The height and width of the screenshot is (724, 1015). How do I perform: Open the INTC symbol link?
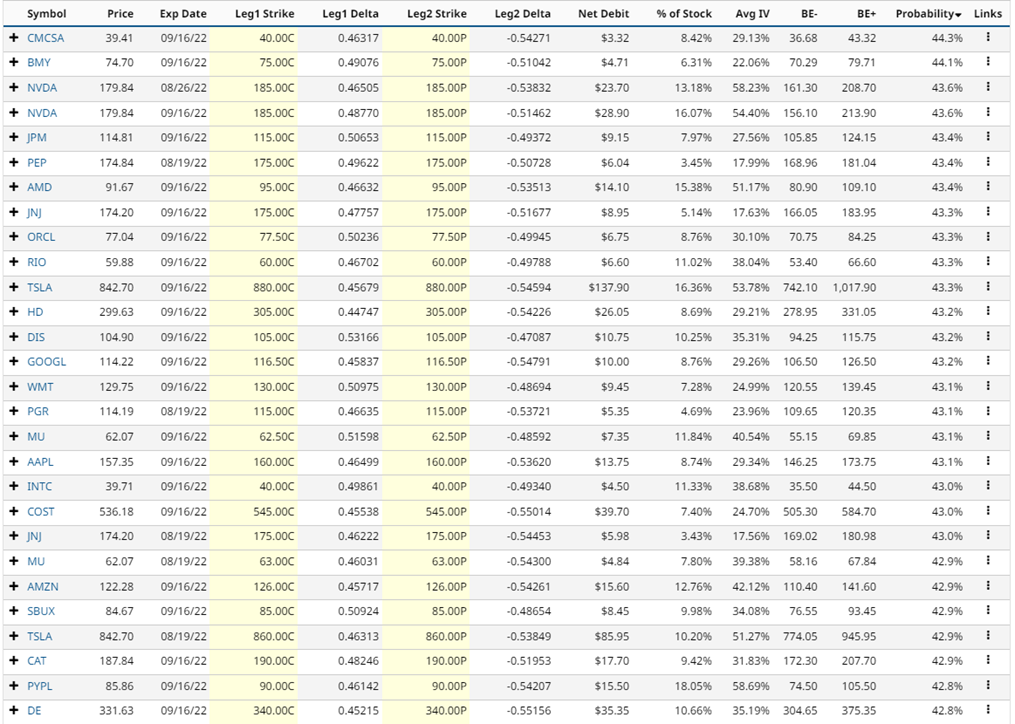coord(39,486)
